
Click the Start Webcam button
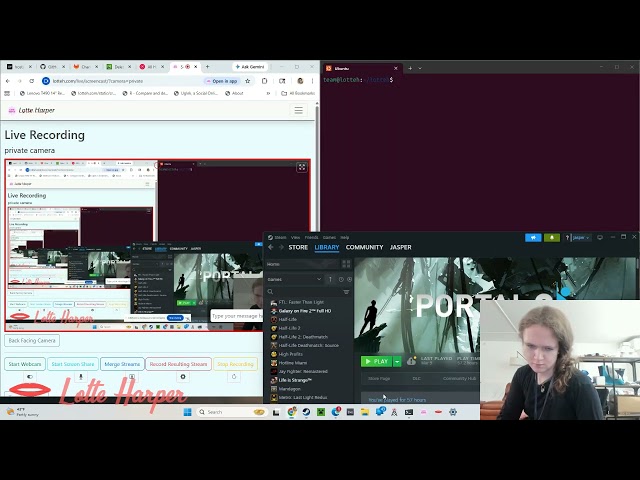[x=25, y=364]
